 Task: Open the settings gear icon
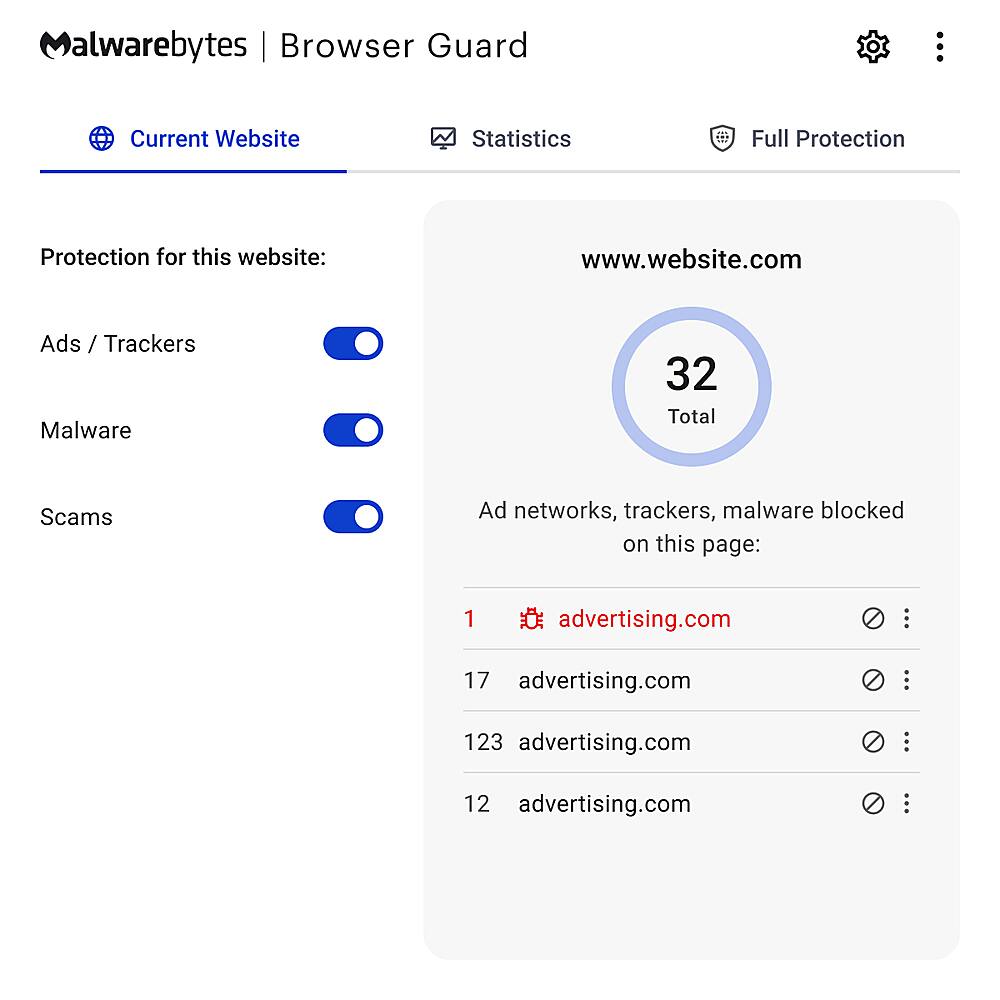click(x=872, y=45)
